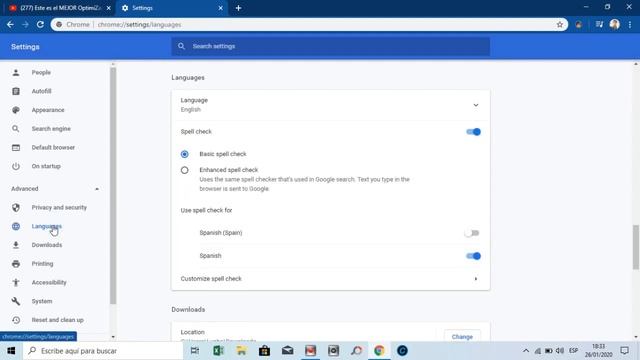Click the Downloads arrow icon in sidebar

(x=16, y=245)
